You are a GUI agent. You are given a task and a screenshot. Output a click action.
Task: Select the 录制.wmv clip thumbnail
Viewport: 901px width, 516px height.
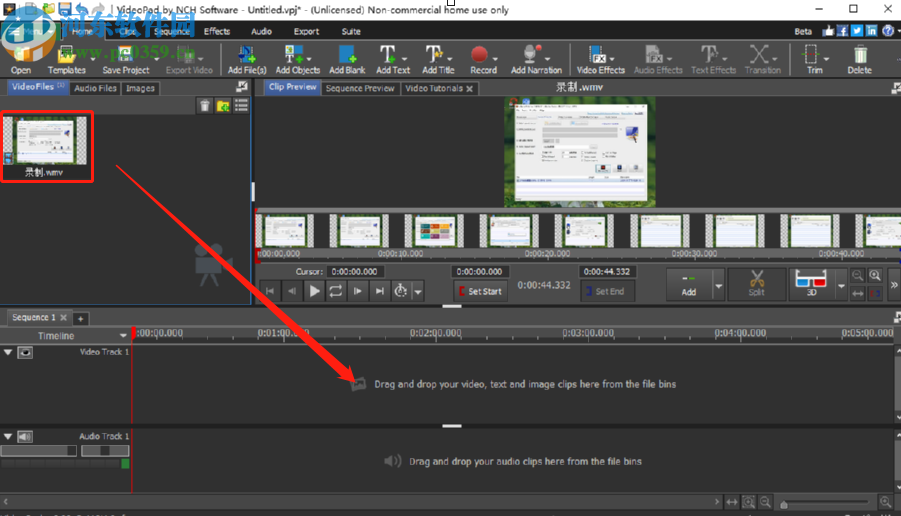click(46, 147)
